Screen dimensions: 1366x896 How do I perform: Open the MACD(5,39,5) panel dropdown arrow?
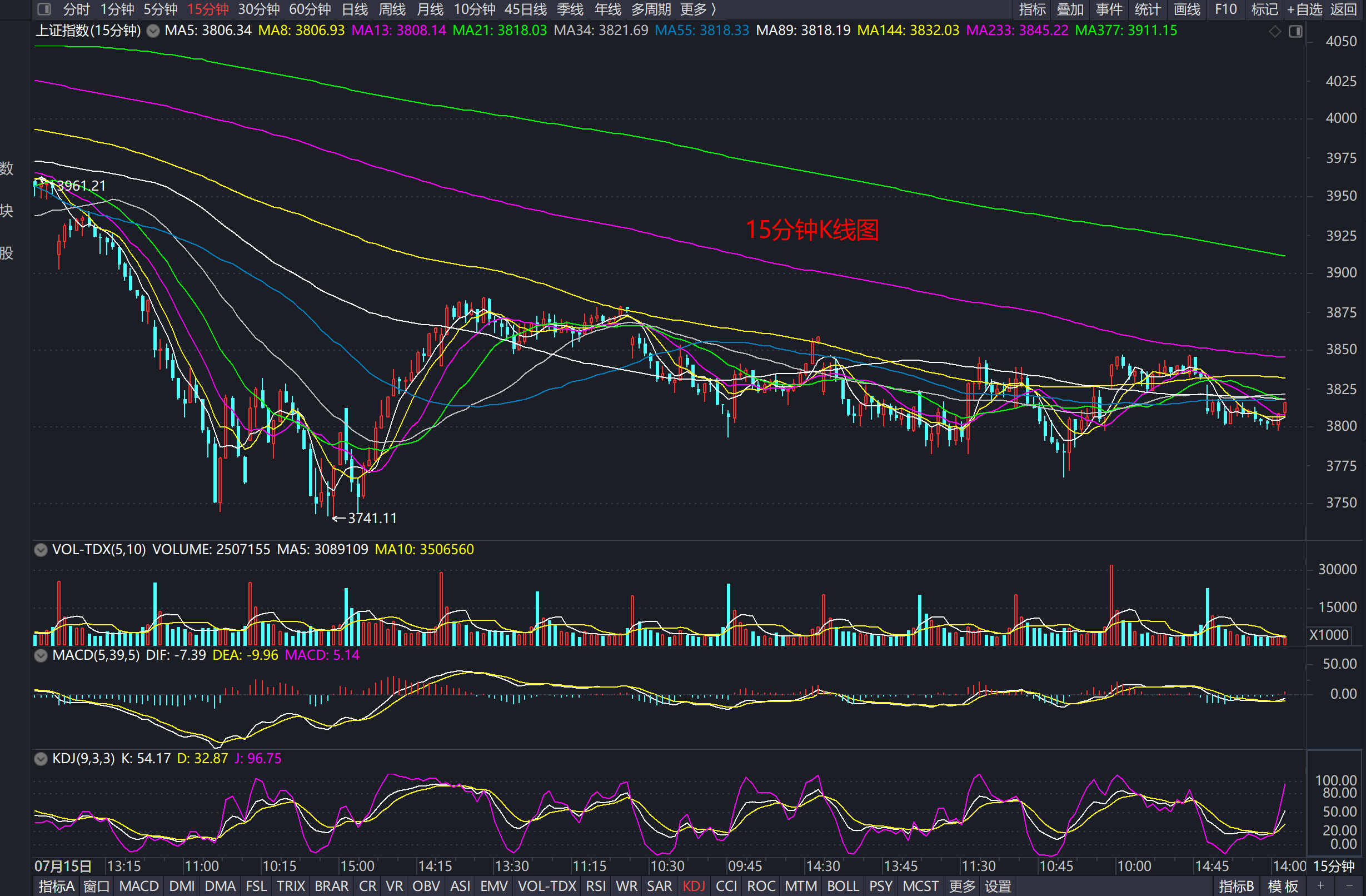[x=41, y=655]
